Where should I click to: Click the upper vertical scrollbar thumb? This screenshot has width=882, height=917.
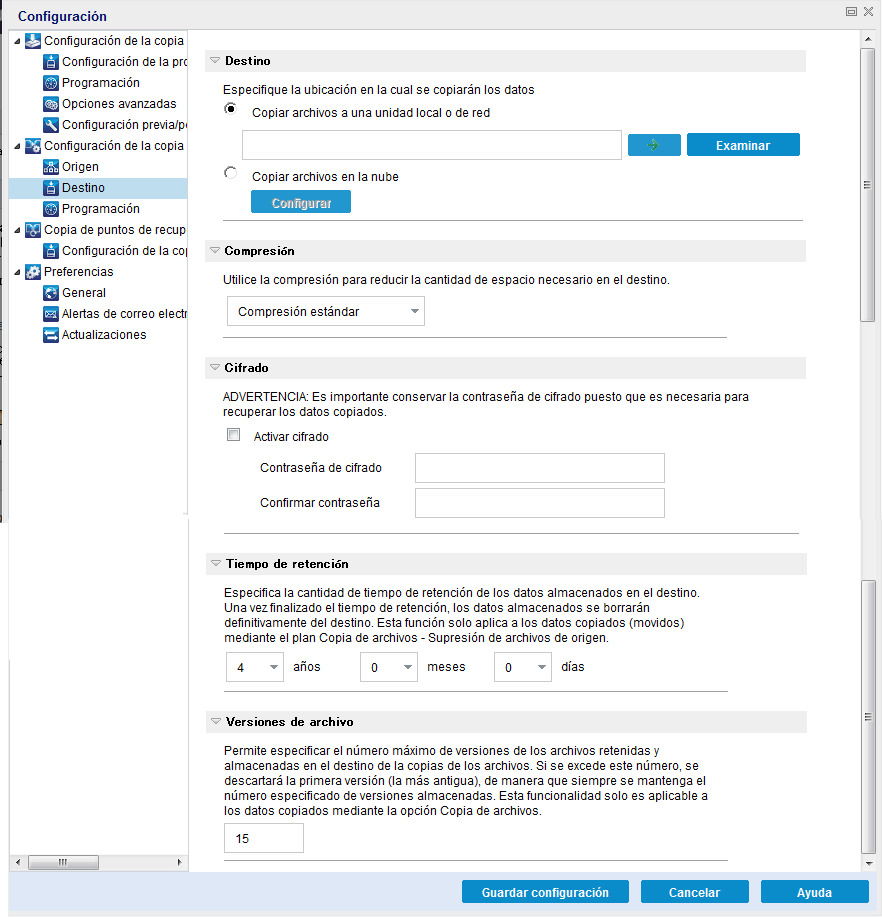click(x=867, y=185)
